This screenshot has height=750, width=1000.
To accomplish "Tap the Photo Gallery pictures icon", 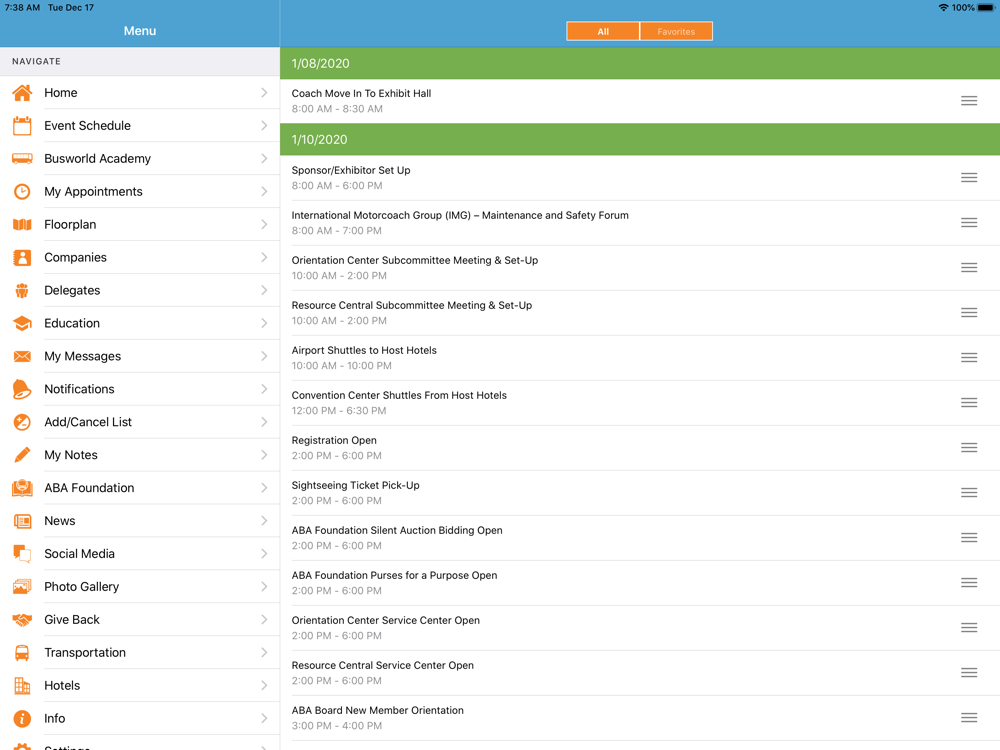I will pyautogui.click(x=22, y=587).
